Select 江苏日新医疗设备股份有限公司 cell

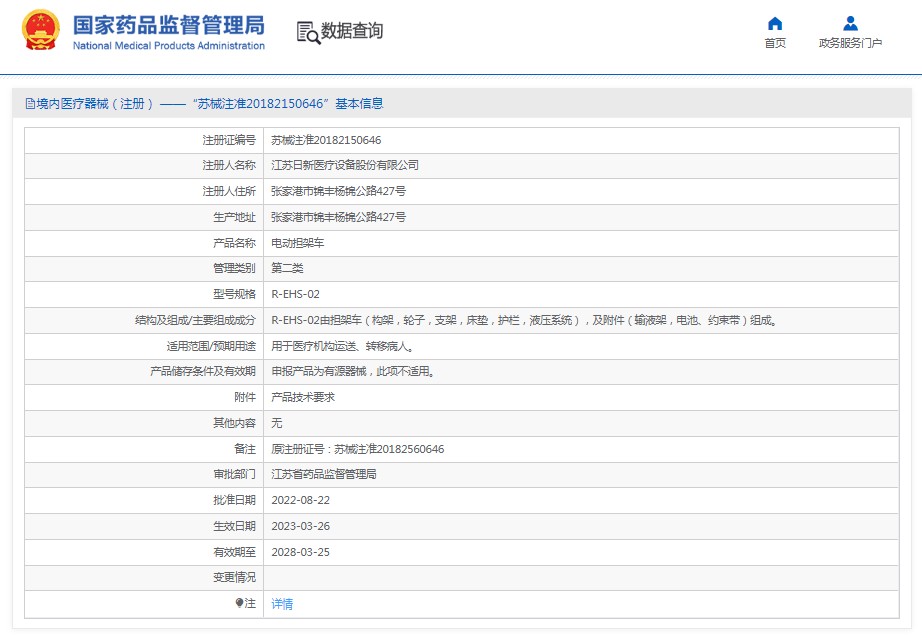(x=345, y=165)
